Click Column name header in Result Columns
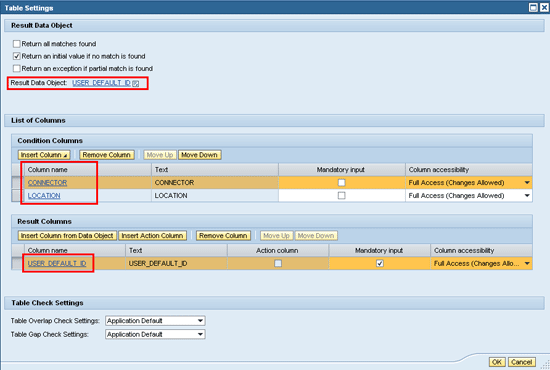The height and width of the screenshot is (370, 550). click(x=75, y=250)
